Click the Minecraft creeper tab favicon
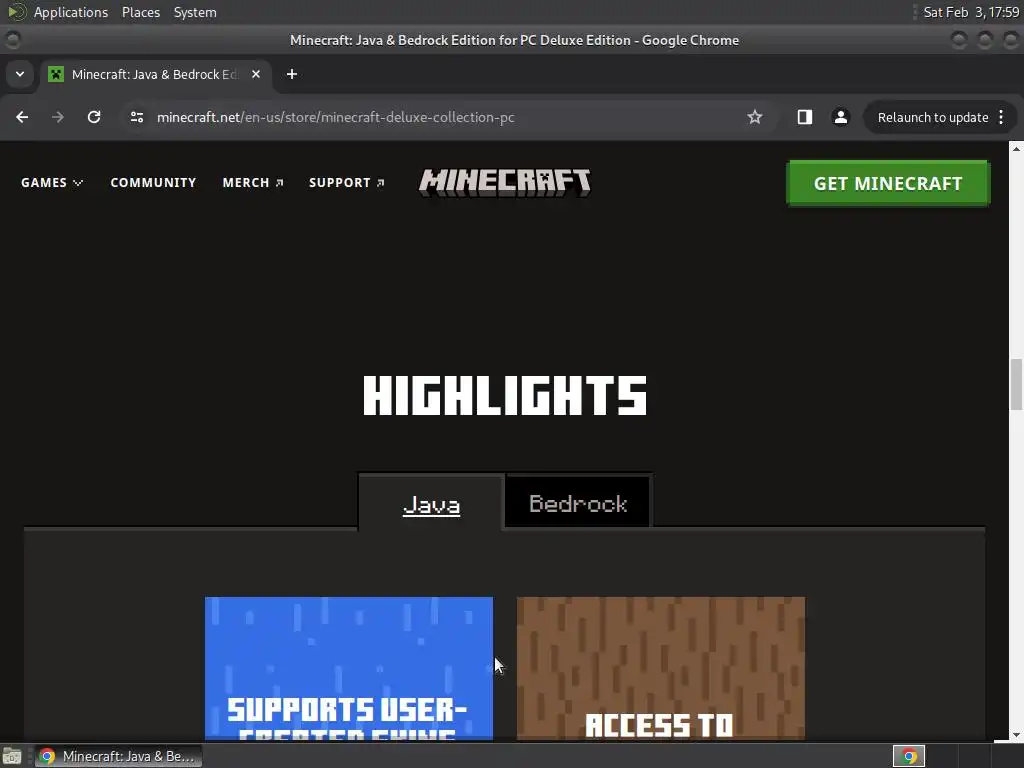Image resolution: width=1024 pixels, height=768 pixels. 57,74
